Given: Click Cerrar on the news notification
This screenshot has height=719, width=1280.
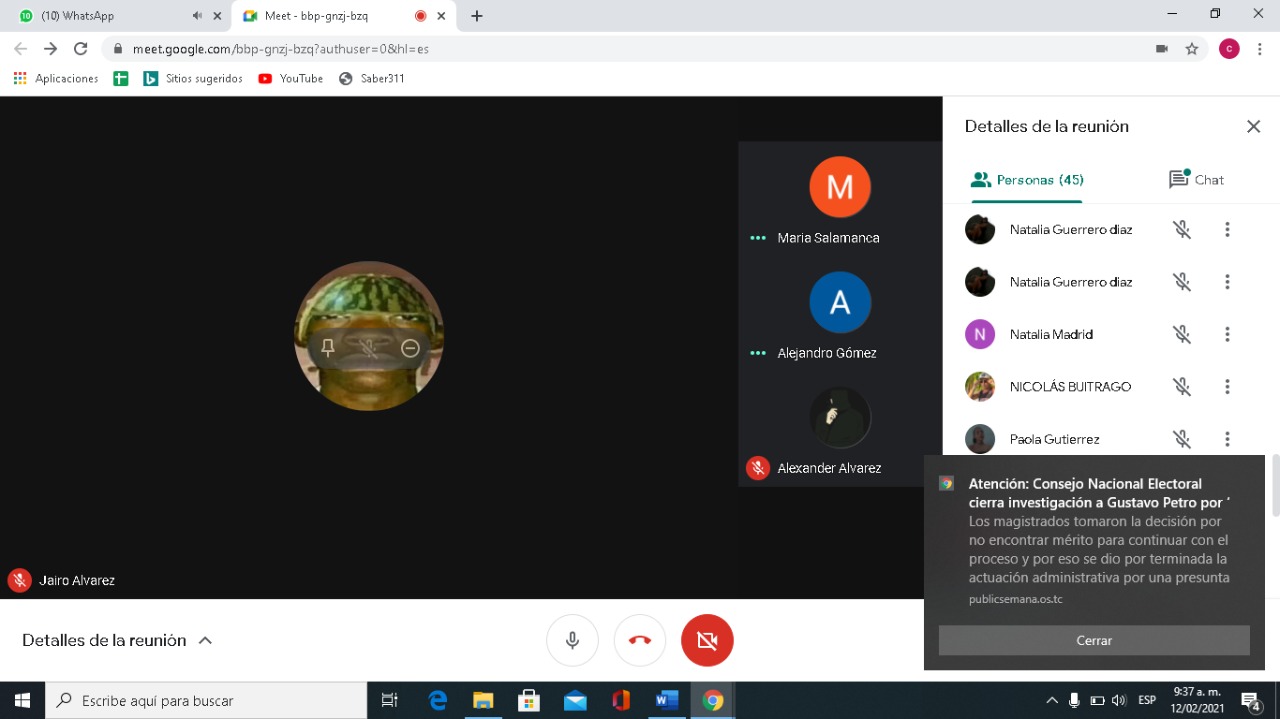Looking at the screenshot, I should point(1094,640).
